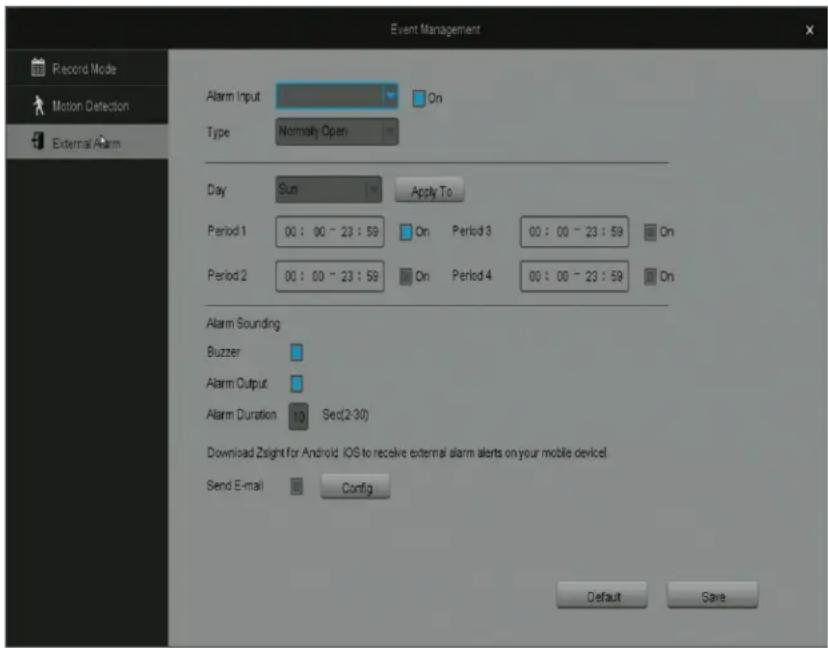The width and height of the screenshot is (828, 648).
Task: Toggle the Buzzer checkbox
Action: 296,352
